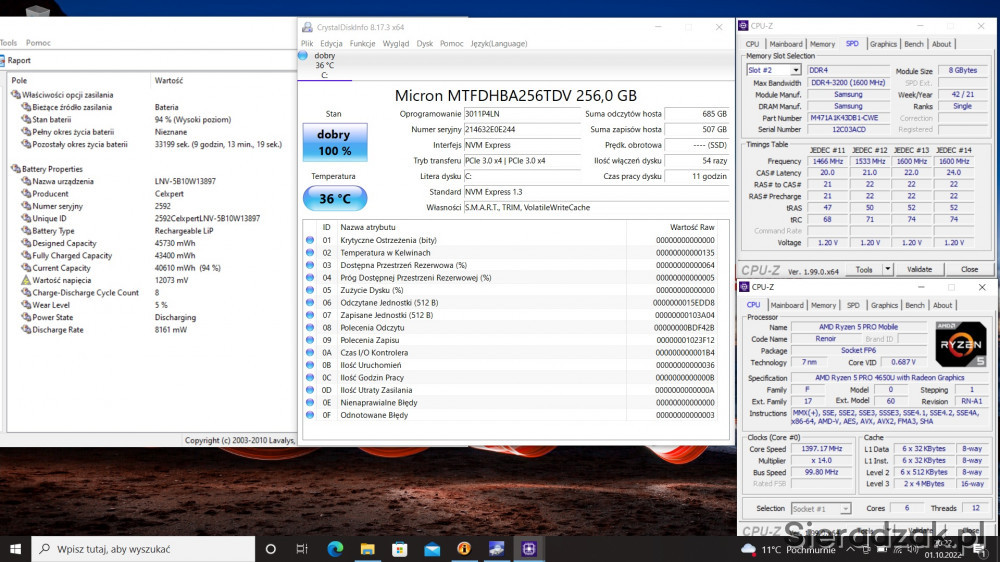Open File Explorer from the taskbar

[367, 549]
